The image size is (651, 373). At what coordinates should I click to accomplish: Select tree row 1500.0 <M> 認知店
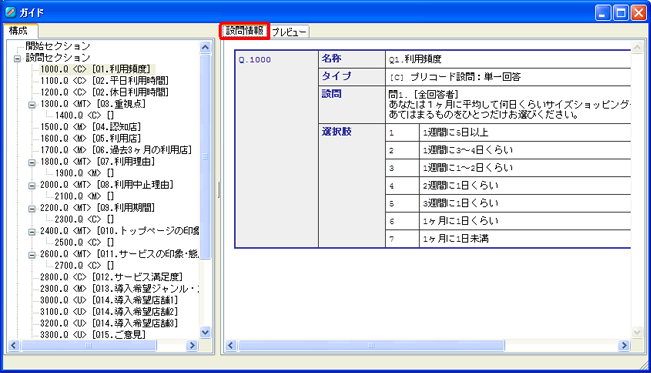pyautogui.click(x=91, y=127)
